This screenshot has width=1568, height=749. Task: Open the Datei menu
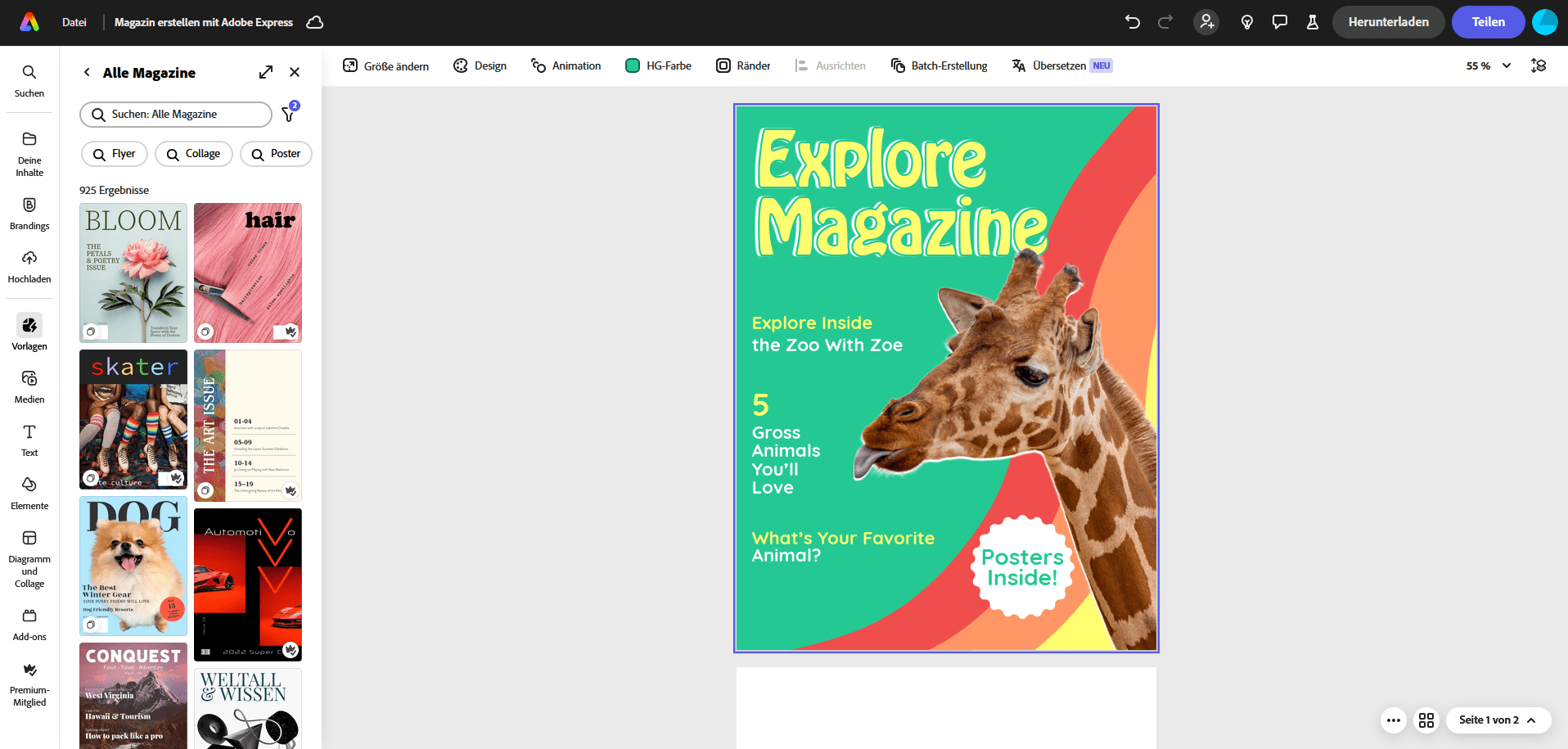(x=74, y=22)
